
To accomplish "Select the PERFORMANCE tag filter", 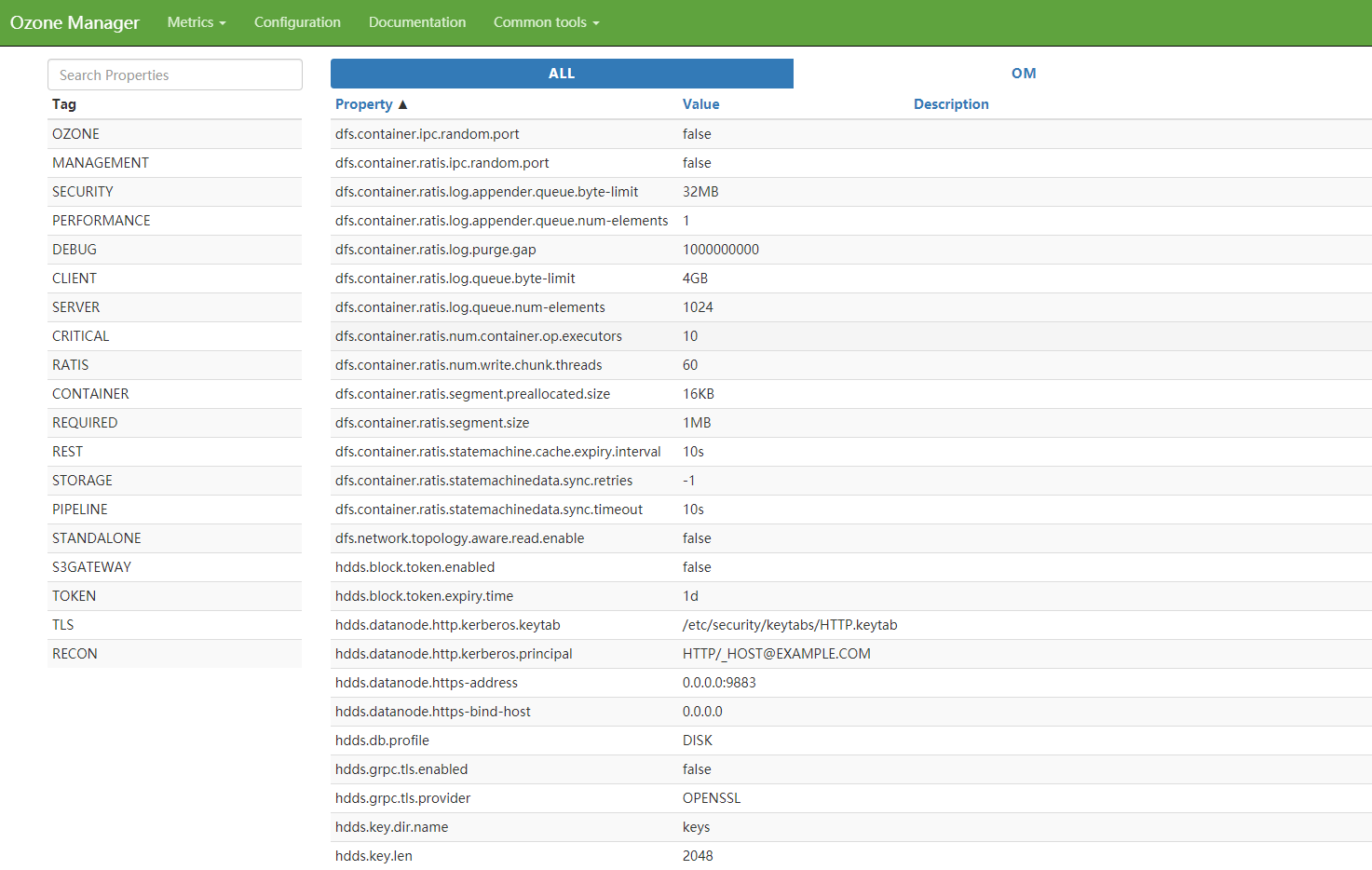I will pos(102,221).
